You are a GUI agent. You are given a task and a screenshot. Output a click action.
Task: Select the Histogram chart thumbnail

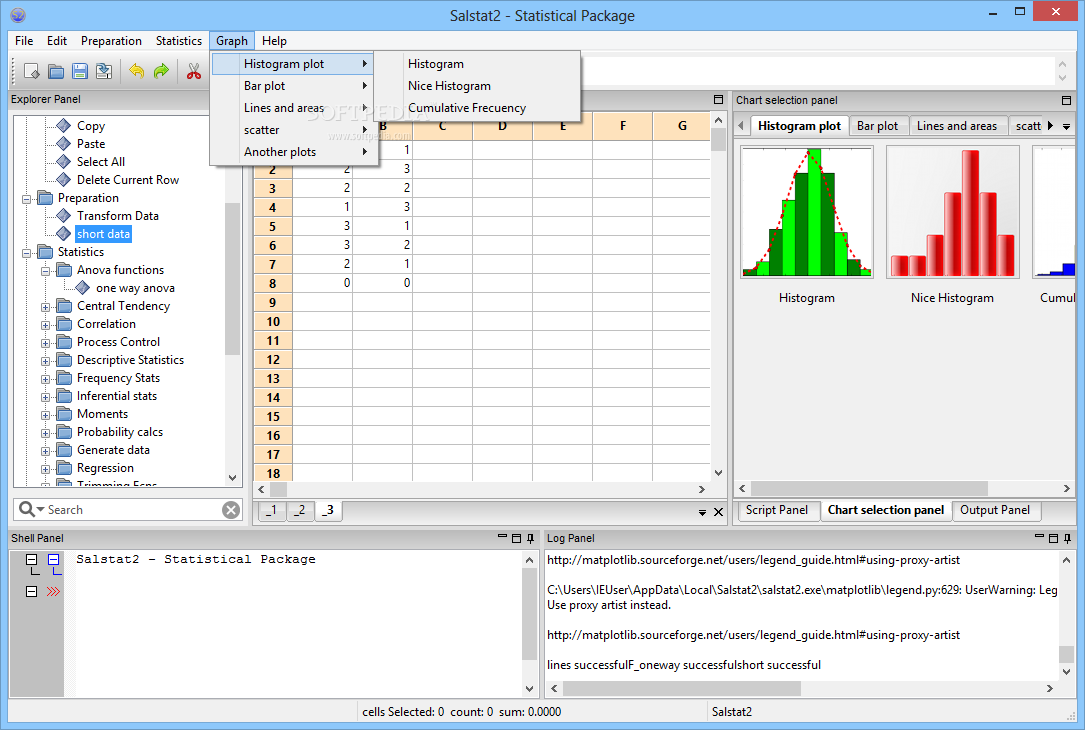[807, 212]
